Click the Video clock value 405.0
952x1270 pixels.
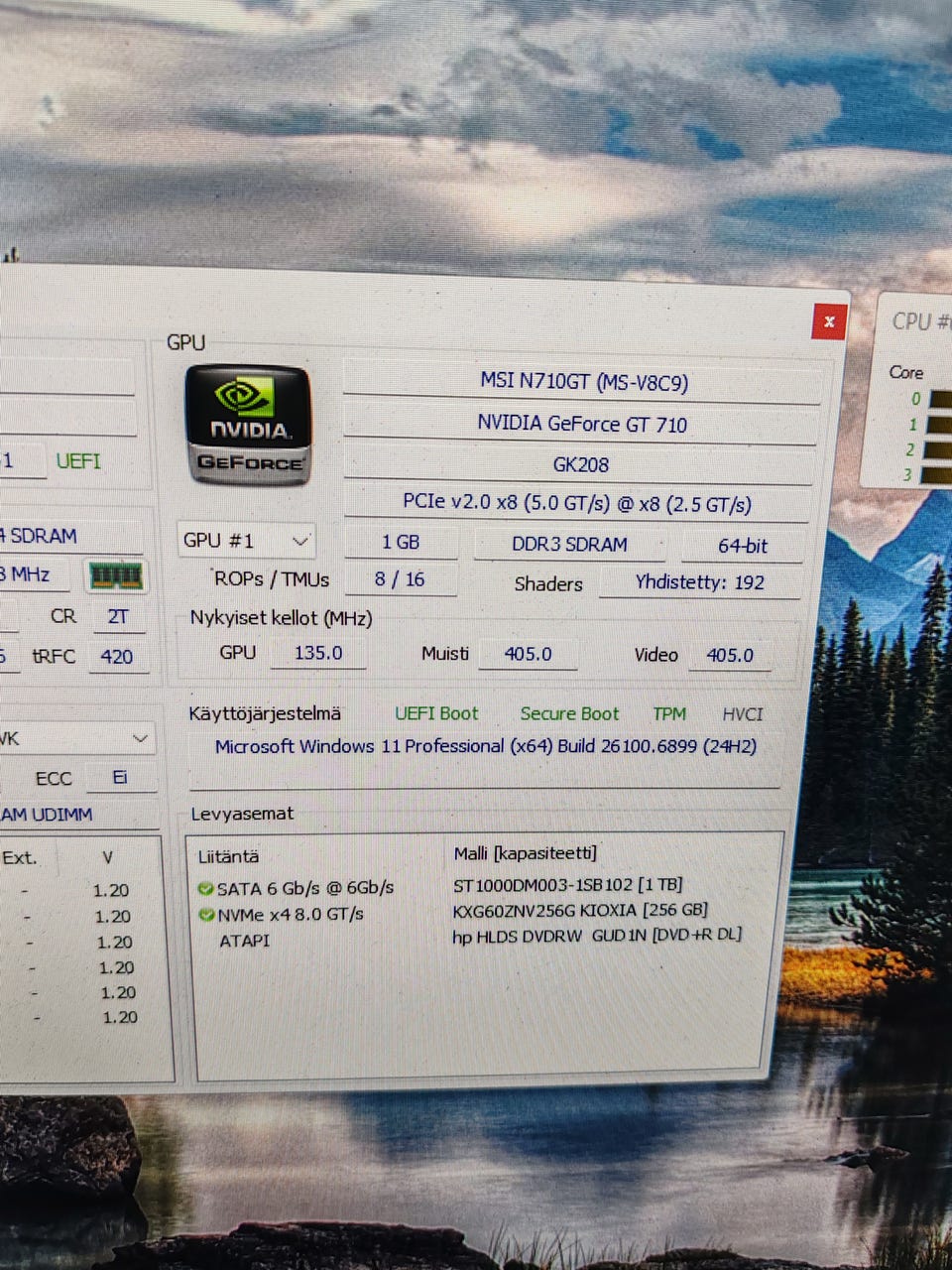coord(729,655)
